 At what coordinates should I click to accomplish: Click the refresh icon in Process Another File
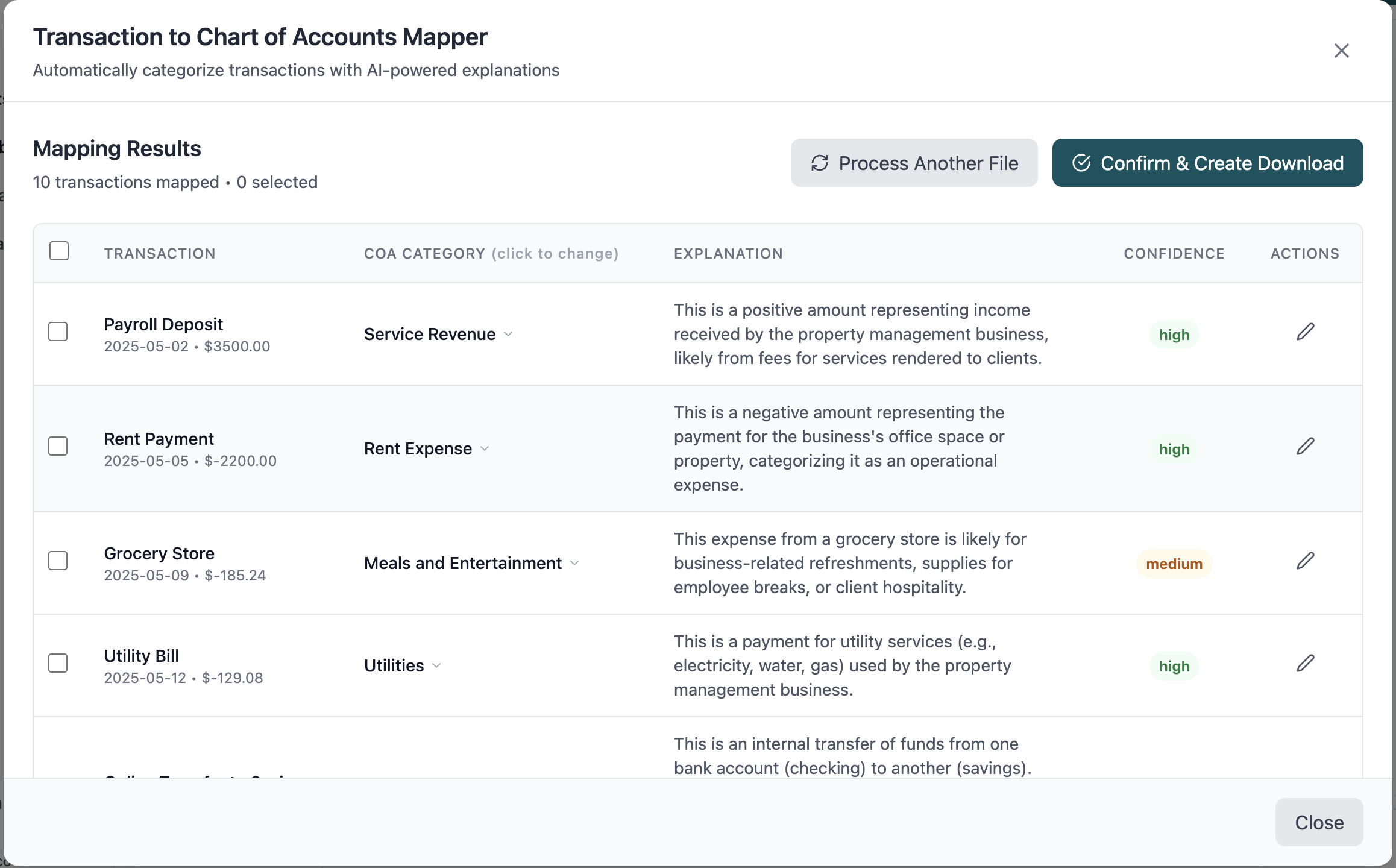(819, 163)
